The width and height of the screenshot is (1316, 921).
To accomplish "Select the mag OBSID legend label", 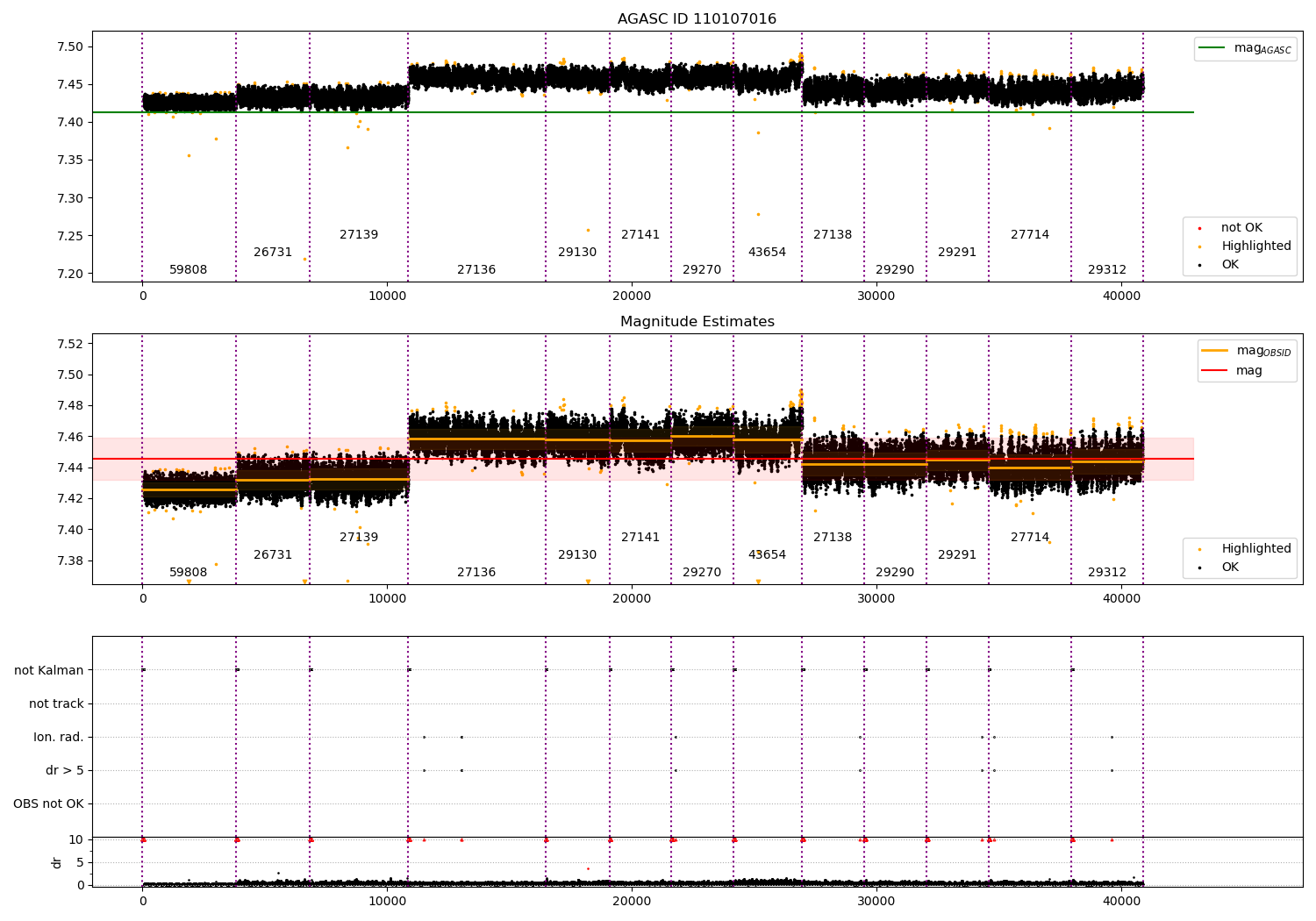I will click(x=1263, y=352).
